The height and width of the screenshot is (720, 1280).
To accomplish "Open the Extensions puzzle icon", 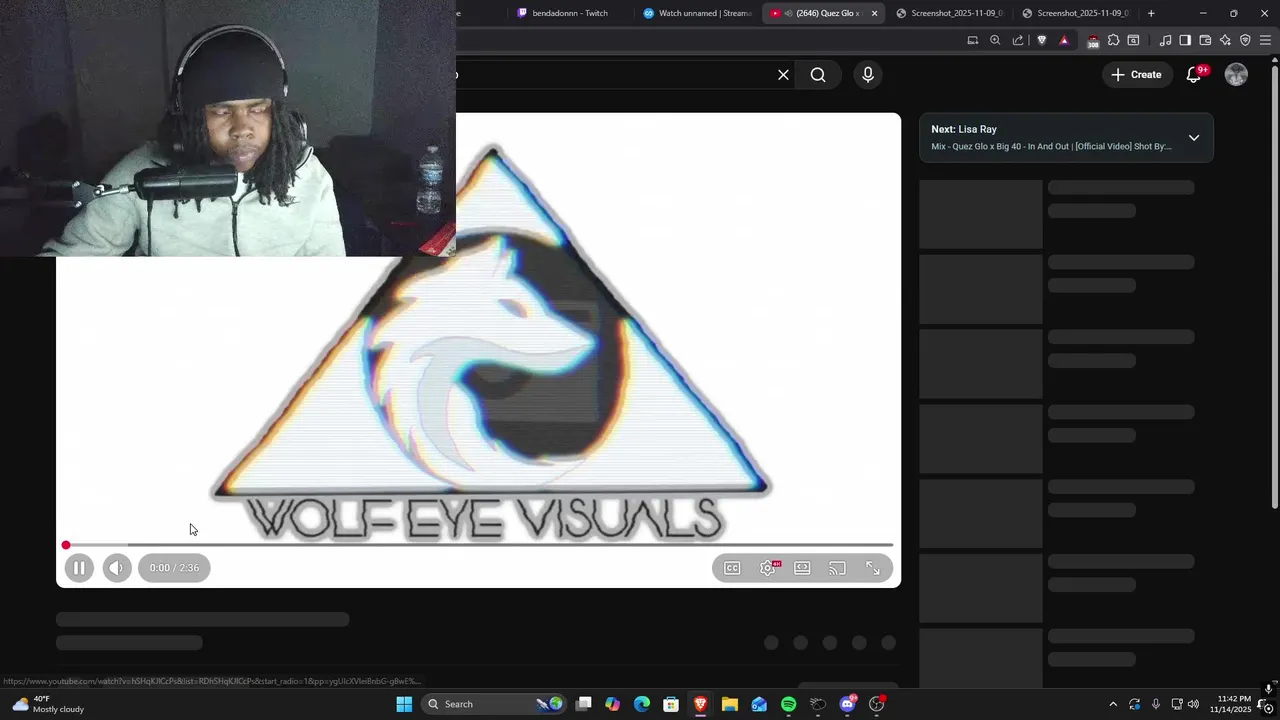I will 1113,40.
